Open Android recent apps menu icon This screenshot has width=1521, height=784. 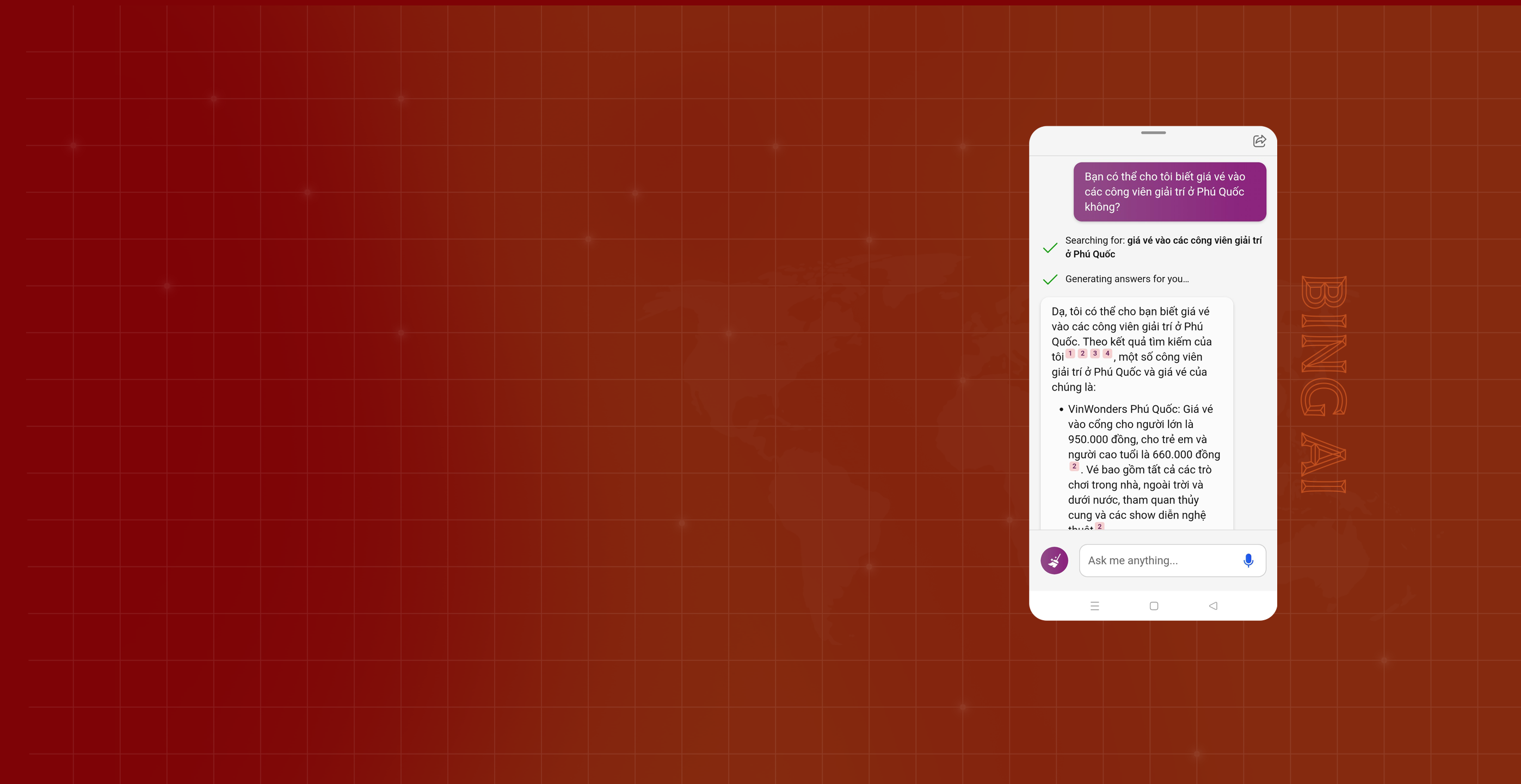(1094, 606)
